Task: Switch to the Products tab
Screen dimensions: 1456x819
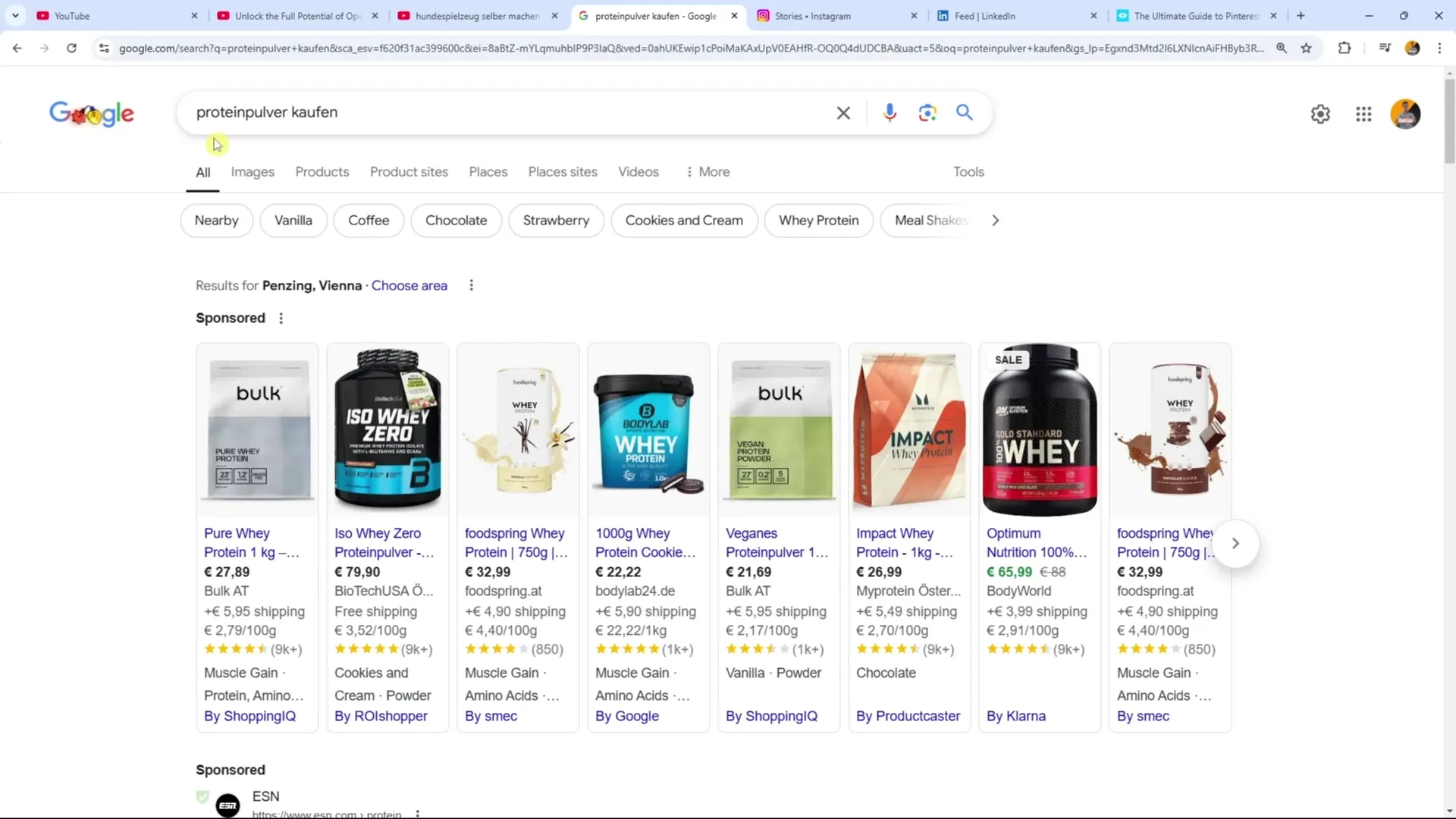Action: click(x=322, y=172)
